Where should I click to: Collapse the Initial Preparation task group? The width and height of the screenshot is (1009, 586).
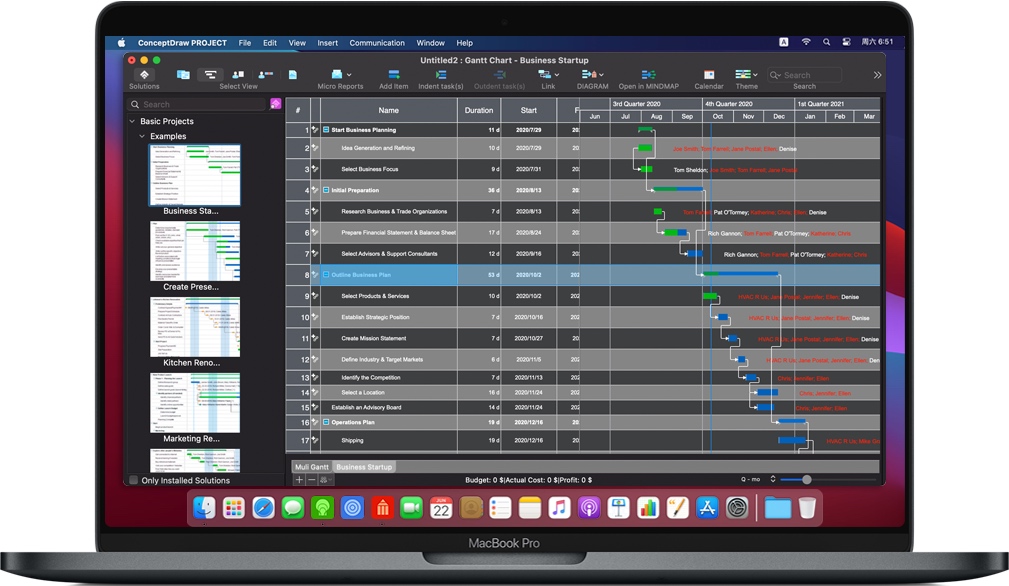click(326, 189)
